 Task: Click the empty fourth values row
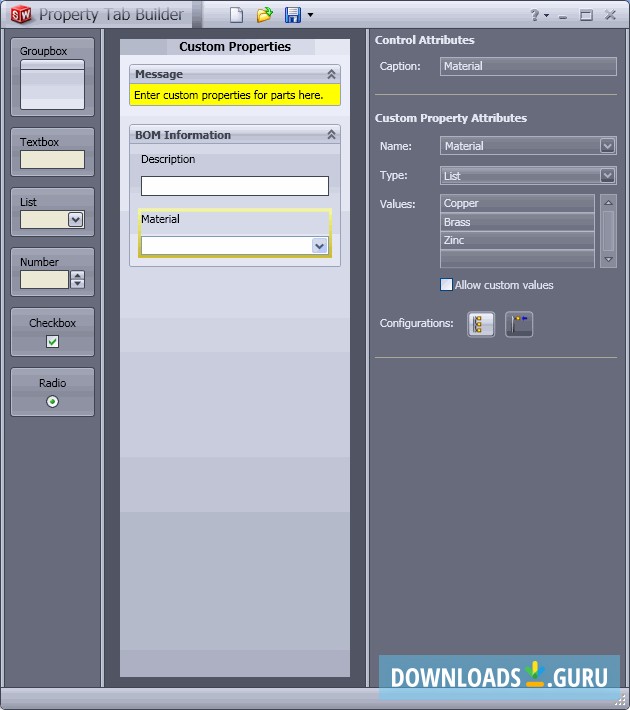517,259
